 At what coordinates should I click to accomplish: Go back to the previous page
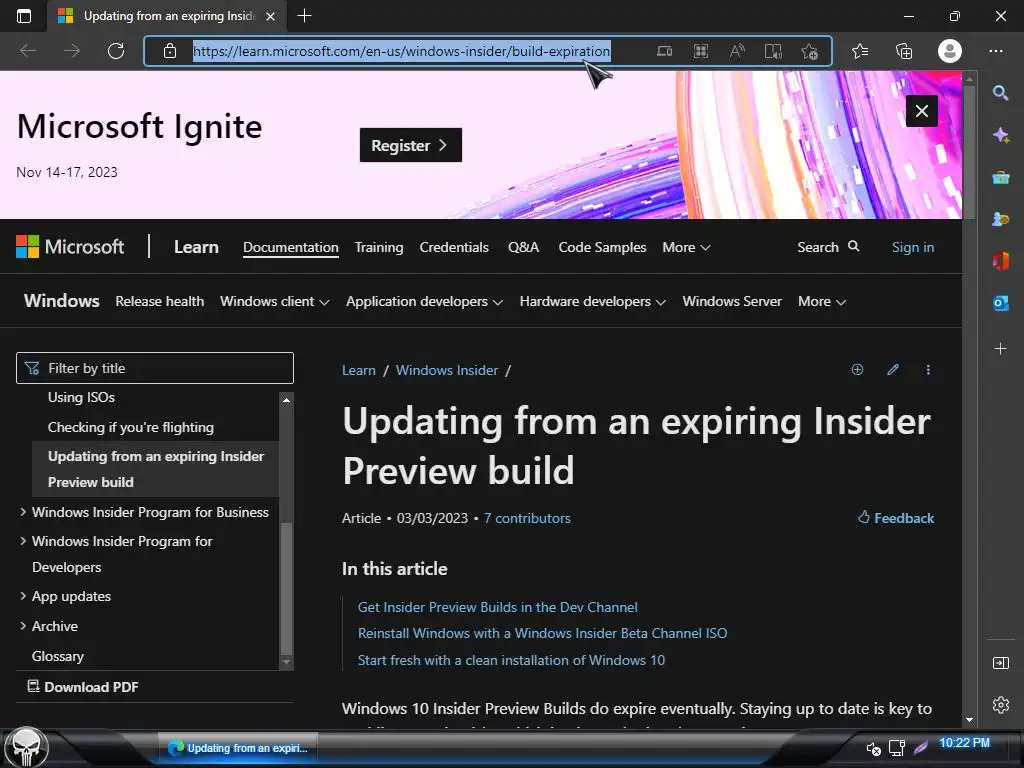pyautogui.click(x=28, y=51)
